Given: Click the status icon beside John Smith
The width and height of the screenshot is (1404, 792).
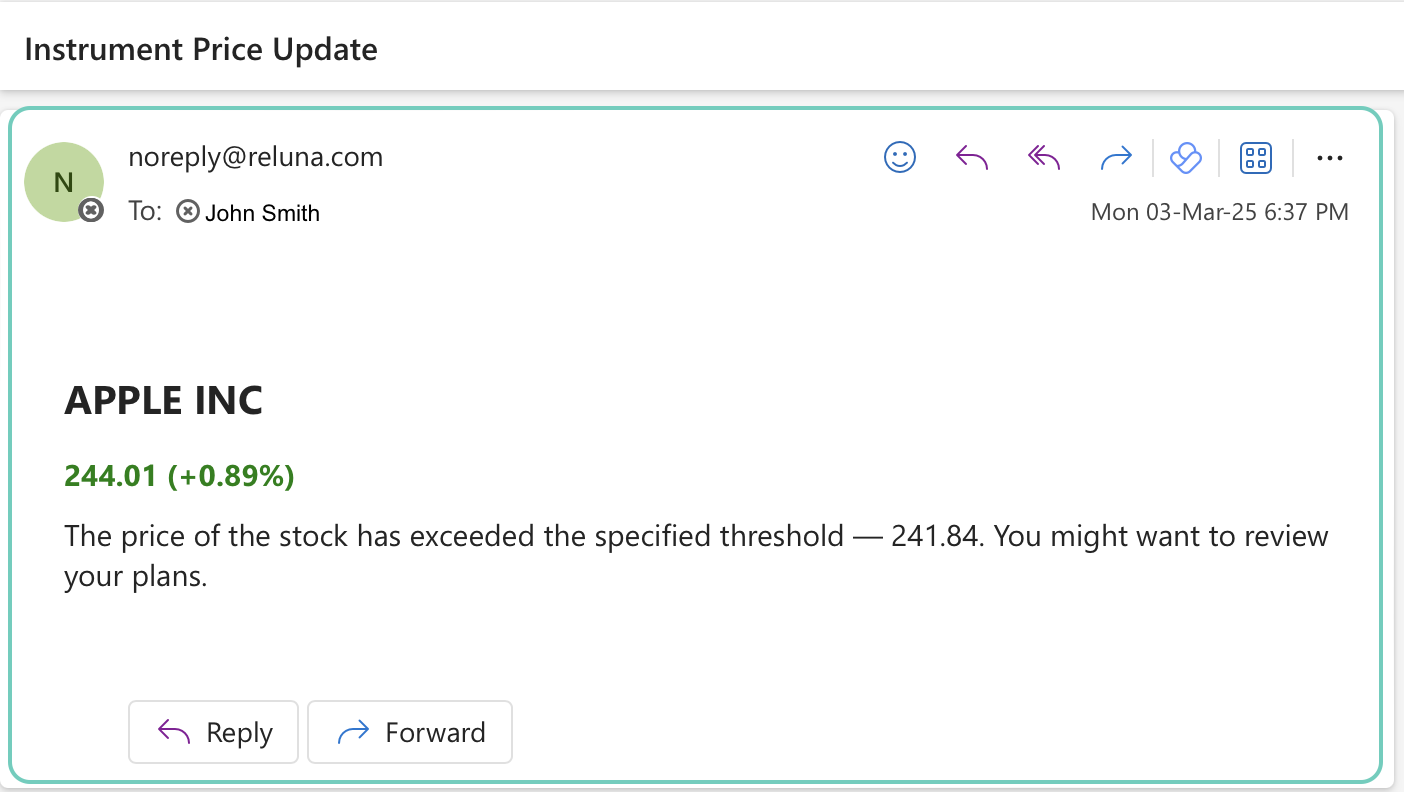Looking at the screenshot, I should (x=187, y=212).
